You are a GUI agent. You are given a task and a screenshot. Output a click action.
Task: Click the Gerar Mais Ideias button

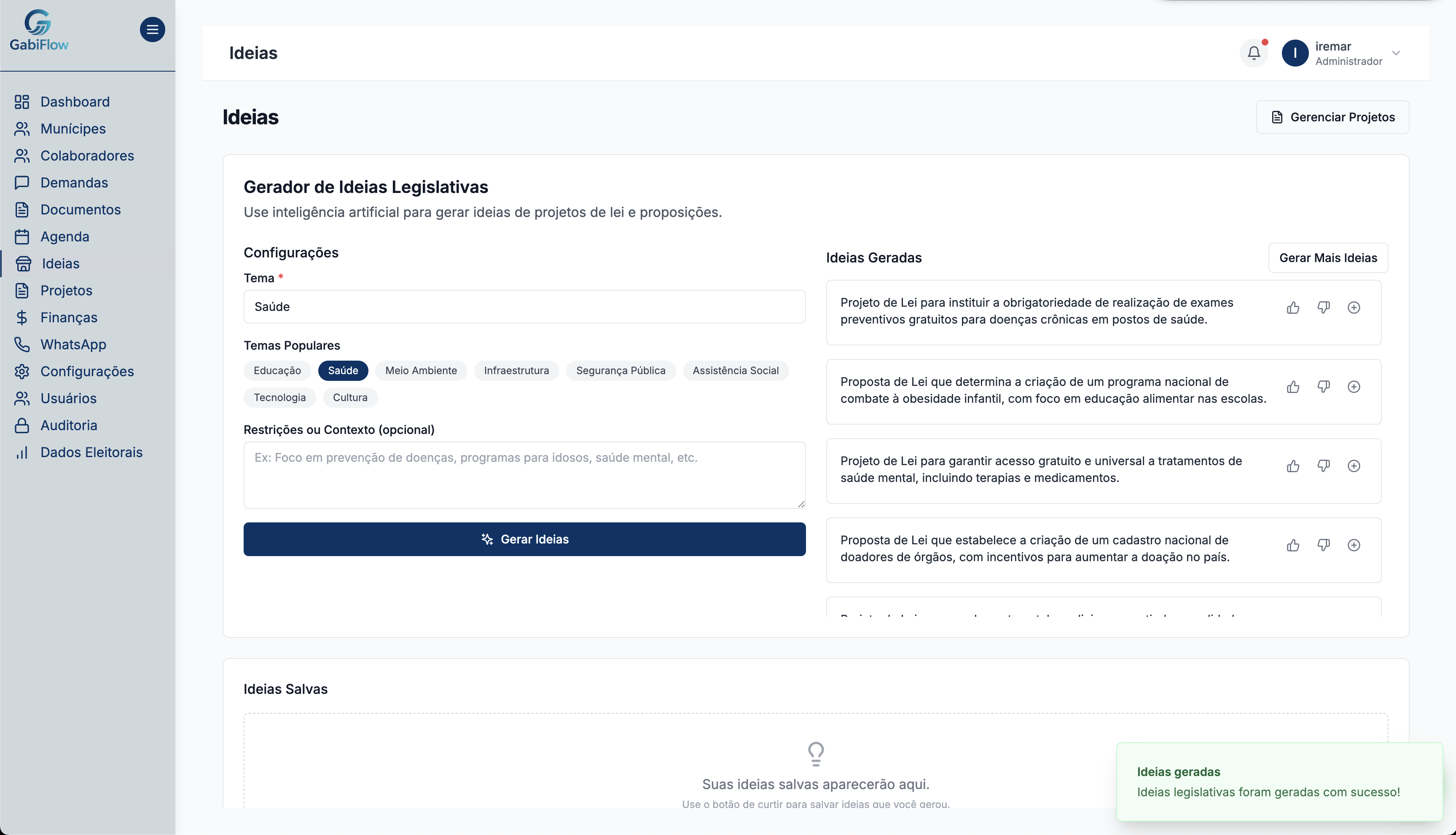(1328, 257)
